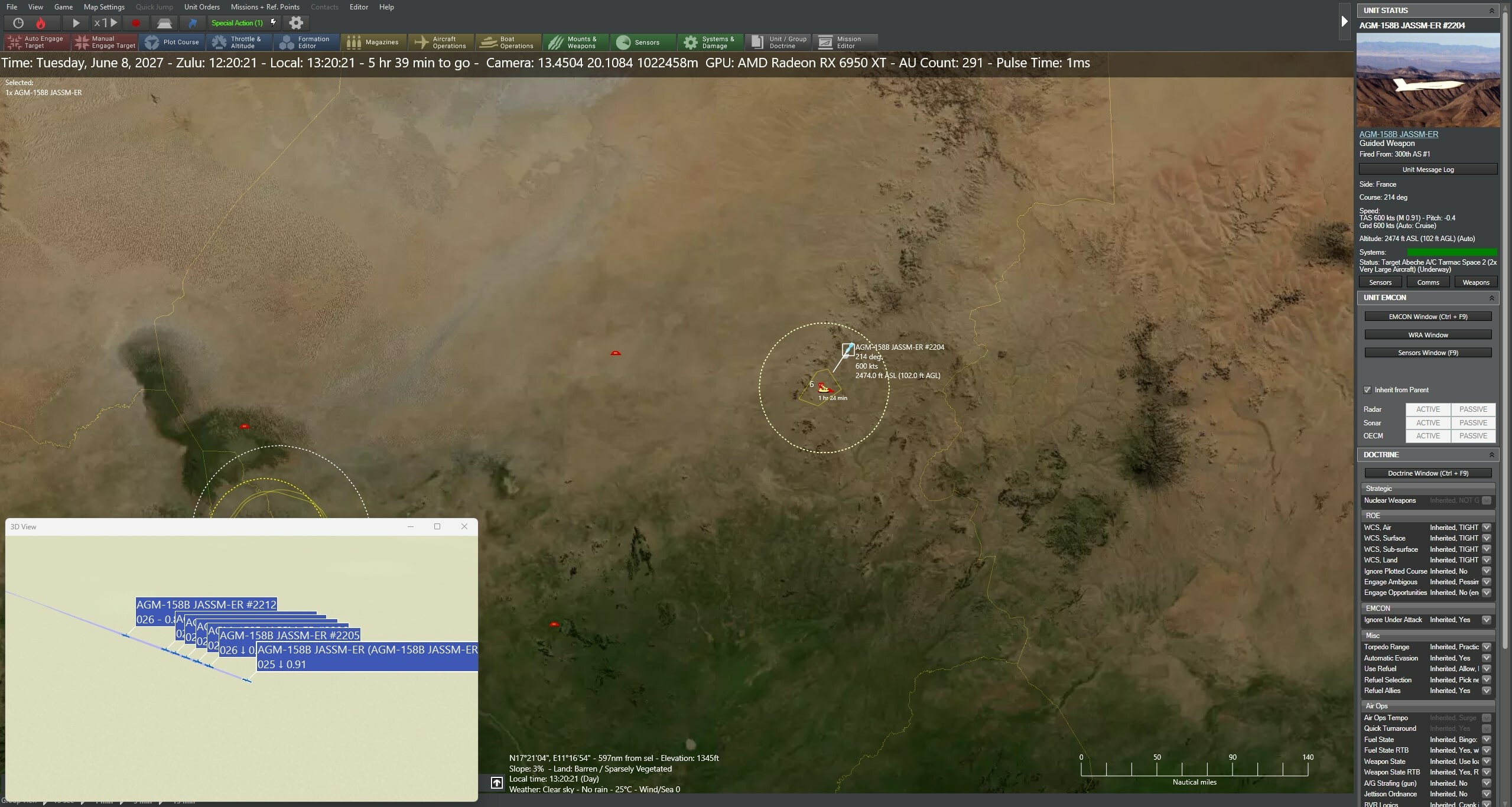Open the Formation Editor
This screenshot has height=807, width=1512.
(x=305, y=42)
